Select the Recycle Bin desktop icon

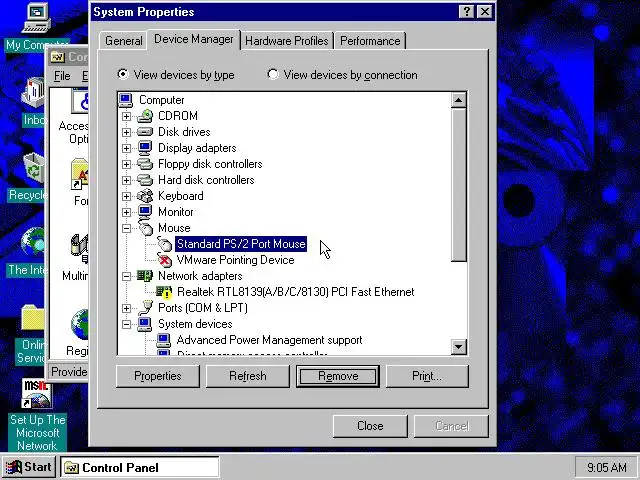click(x=34, y=167)
